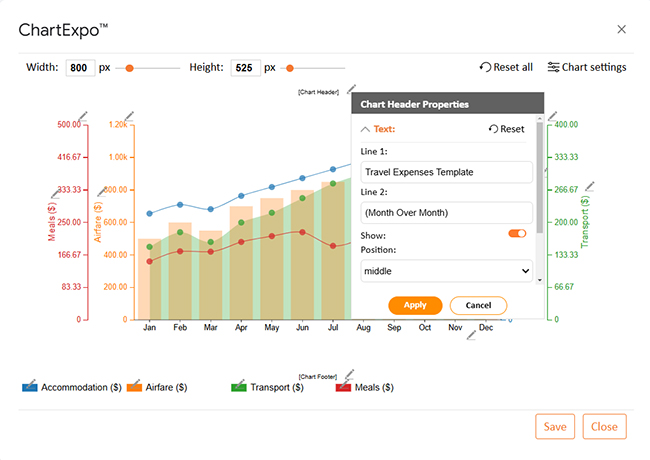Click the Apply button
650x460 pixels.
(415, 305)
